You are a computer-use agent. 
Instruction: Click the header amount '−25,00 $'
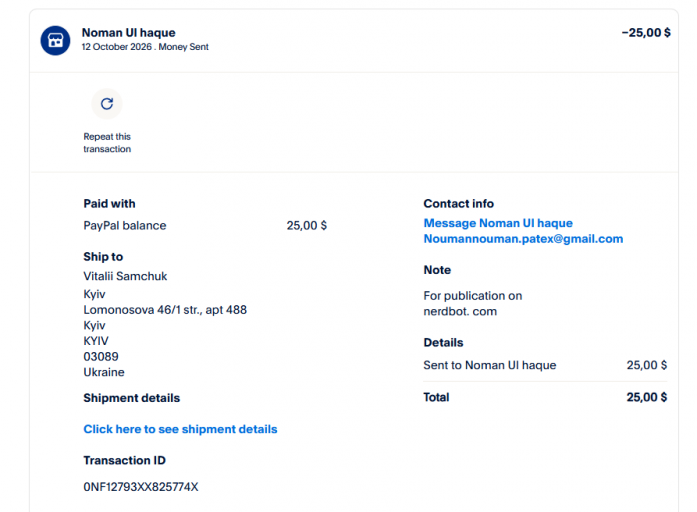tap(646, 32)
